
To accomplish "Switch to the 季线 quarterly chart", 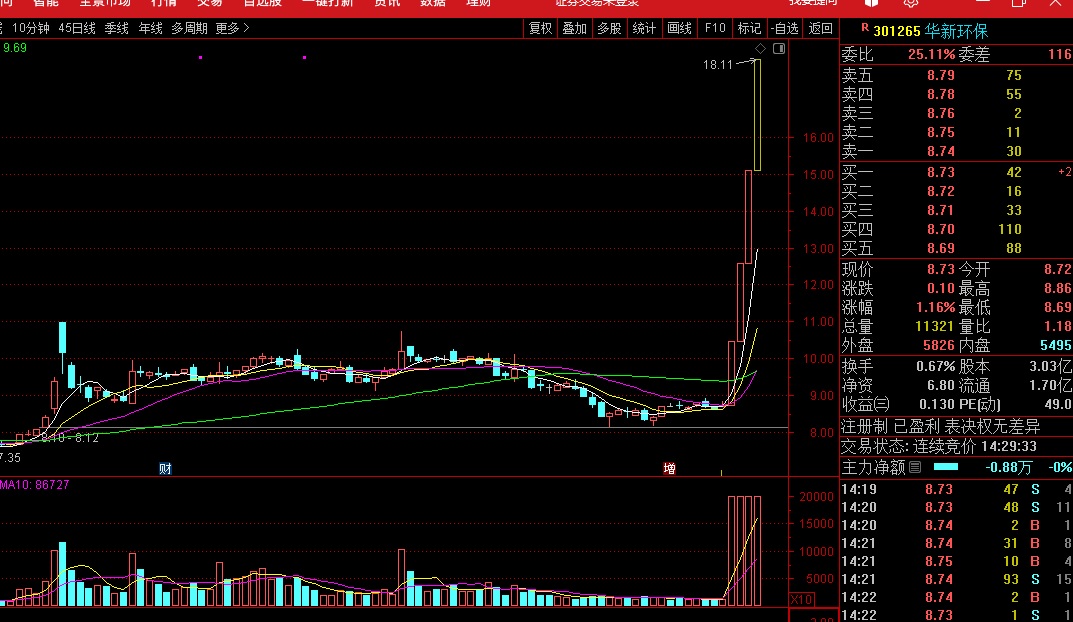I will (x=116, y=28).
